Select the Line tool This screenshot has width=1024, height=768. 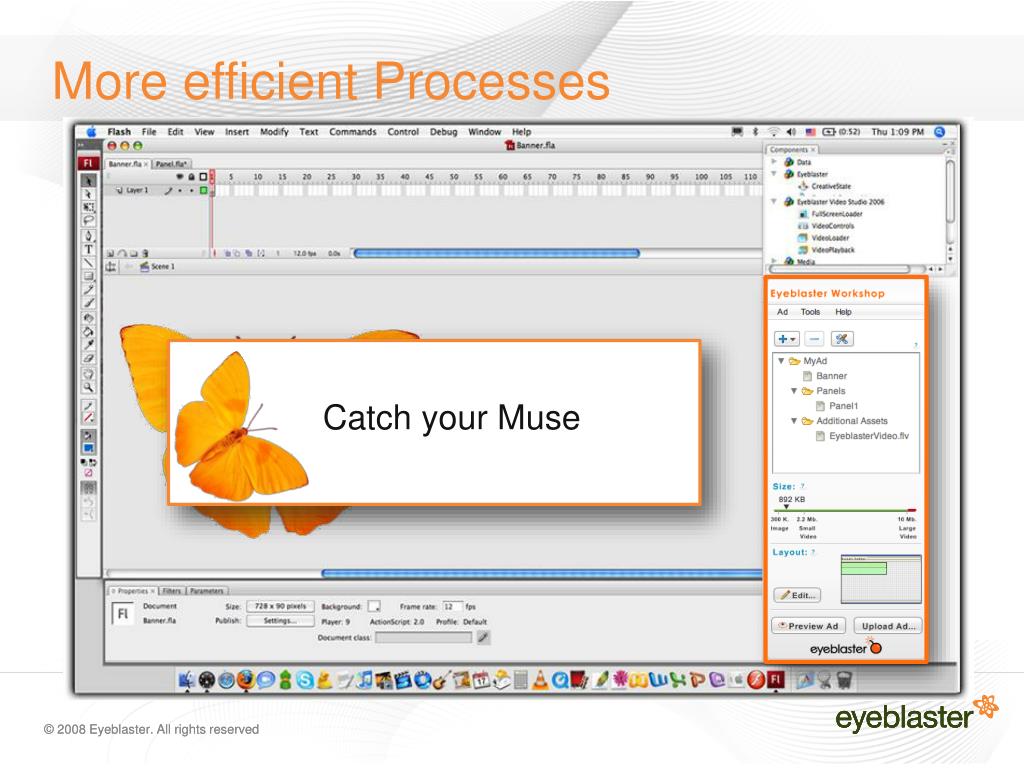tap(88, 263)
